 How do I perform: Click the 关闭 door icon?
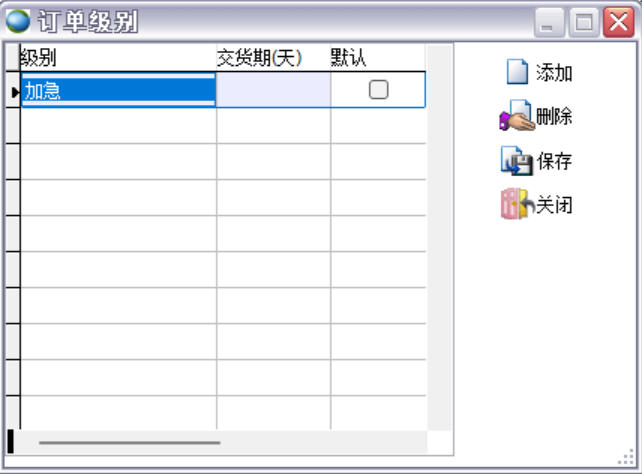coord(516,205)
